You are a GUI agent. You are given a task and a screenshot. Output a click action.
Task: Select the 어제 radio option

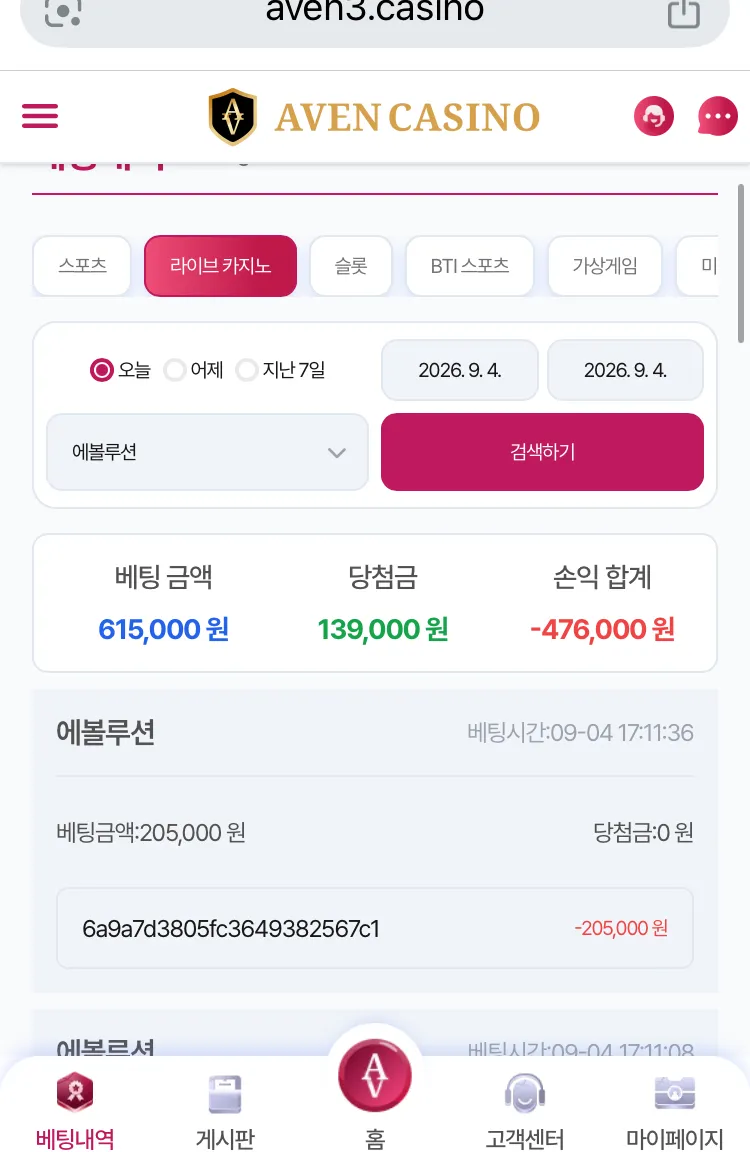175,370
